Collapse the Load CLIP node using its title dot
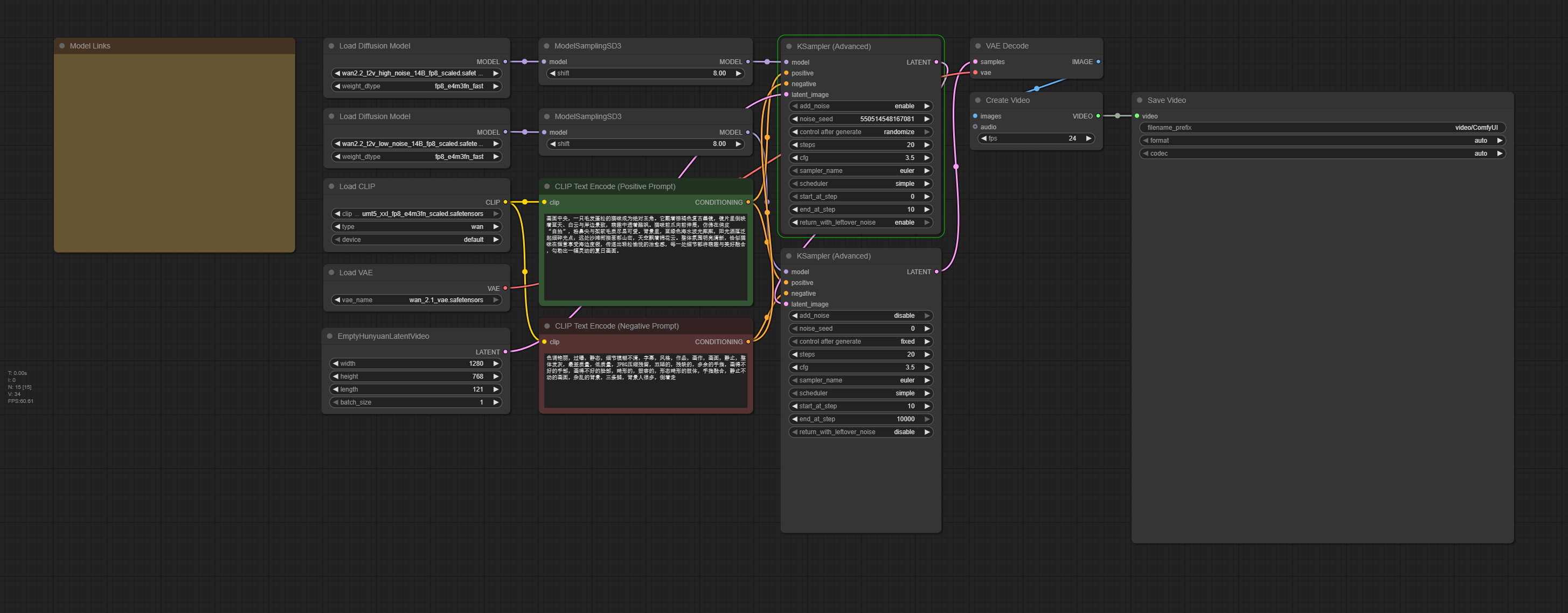1568x613 pixels. pyautogui.click(x=332, y=186)
